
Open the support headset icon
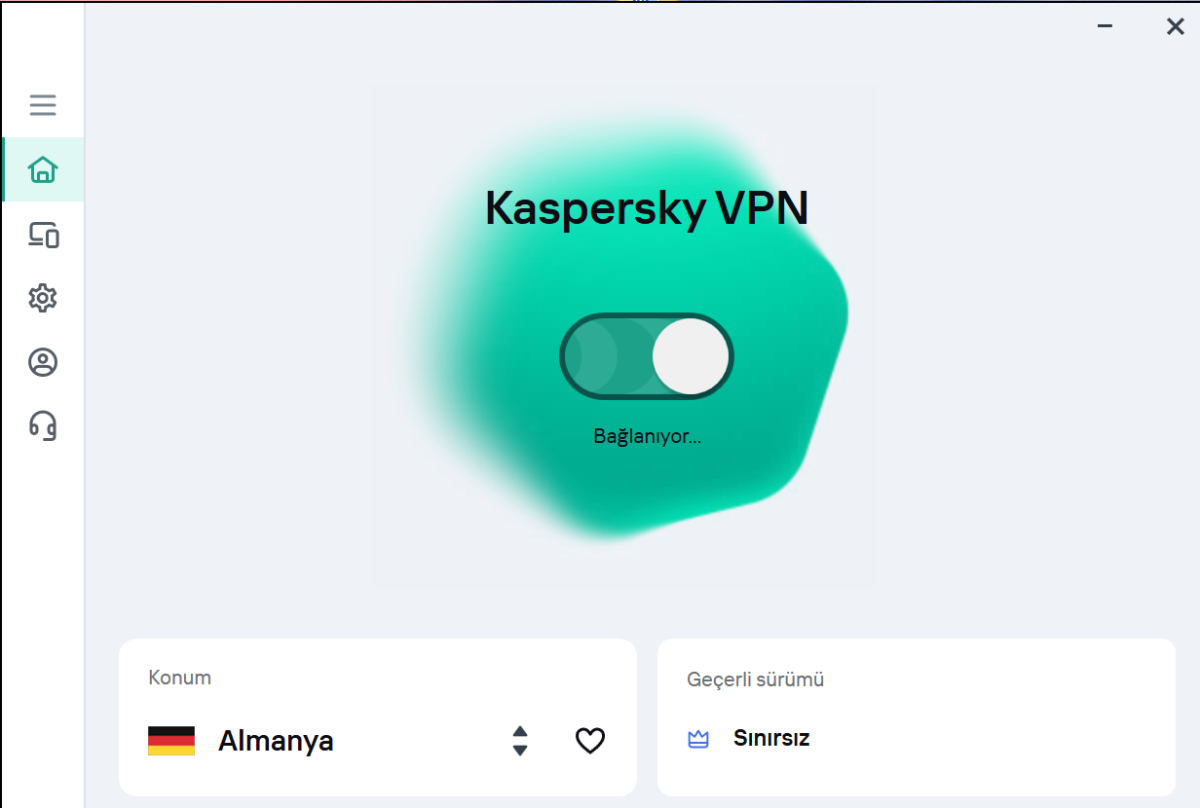point(43,426)
